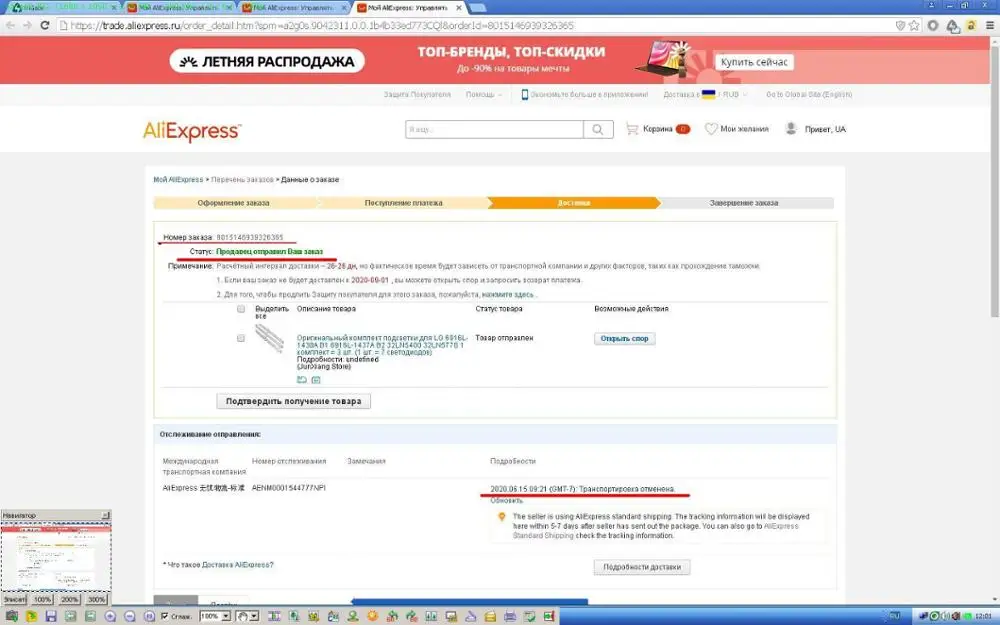The width and height of the screenshot is (1000, 625).
Task: Click the AliExpress logo
Action: 192,131
